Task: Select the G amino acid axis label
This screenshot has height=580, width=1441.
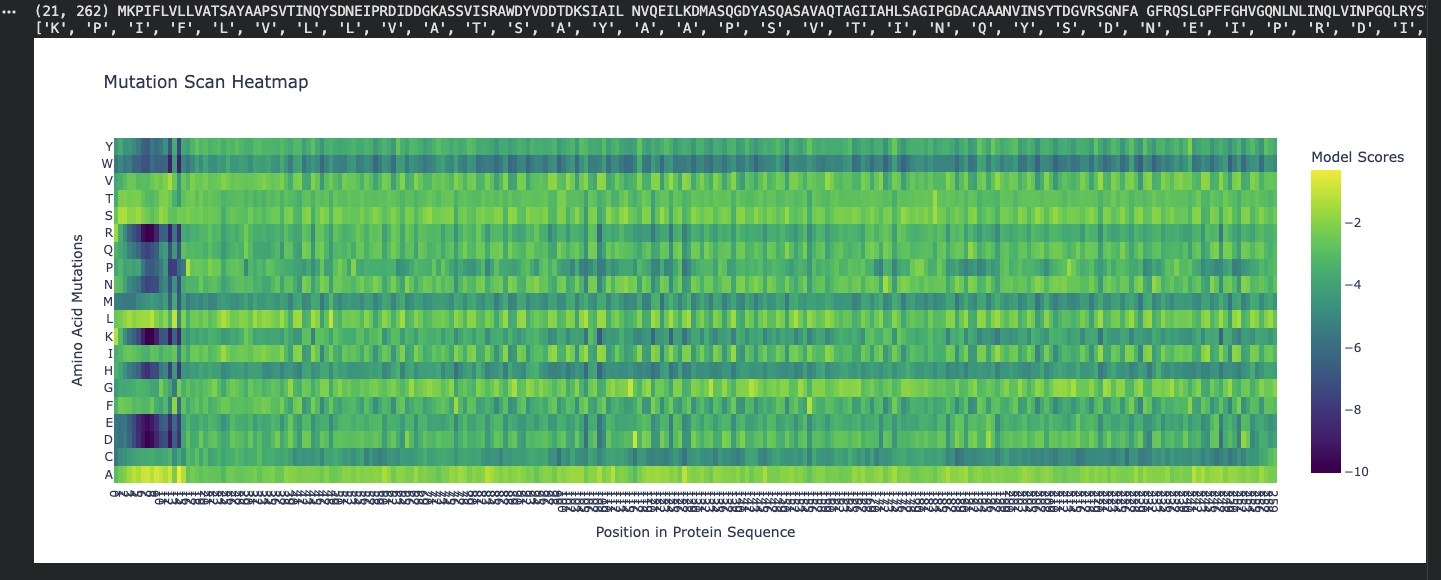Action: pyautogui.click(x=108, y=388)
